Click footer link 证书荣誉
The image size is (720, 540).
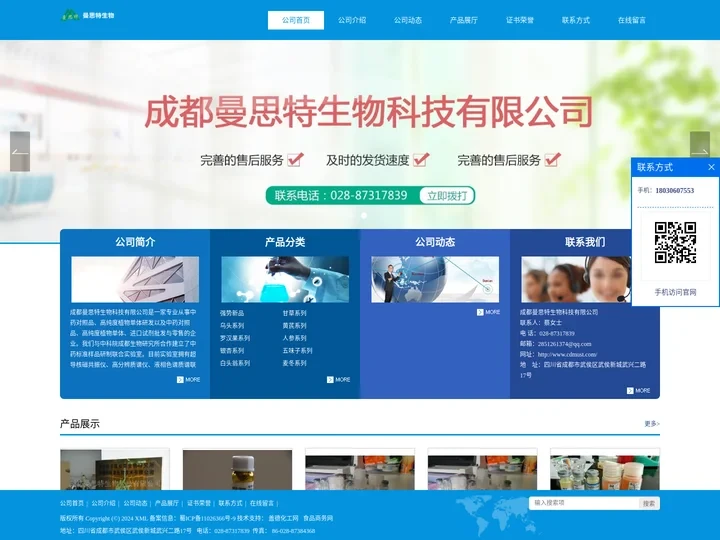tap(199, 503)
